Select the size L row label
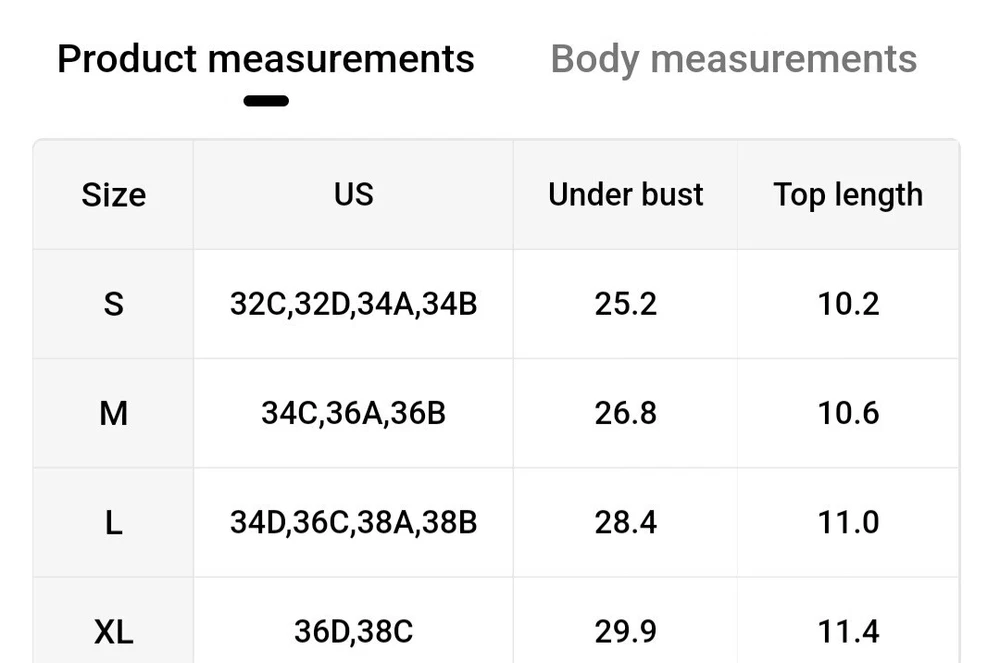Screen dimensions: 1000x663 click(114, 522)
